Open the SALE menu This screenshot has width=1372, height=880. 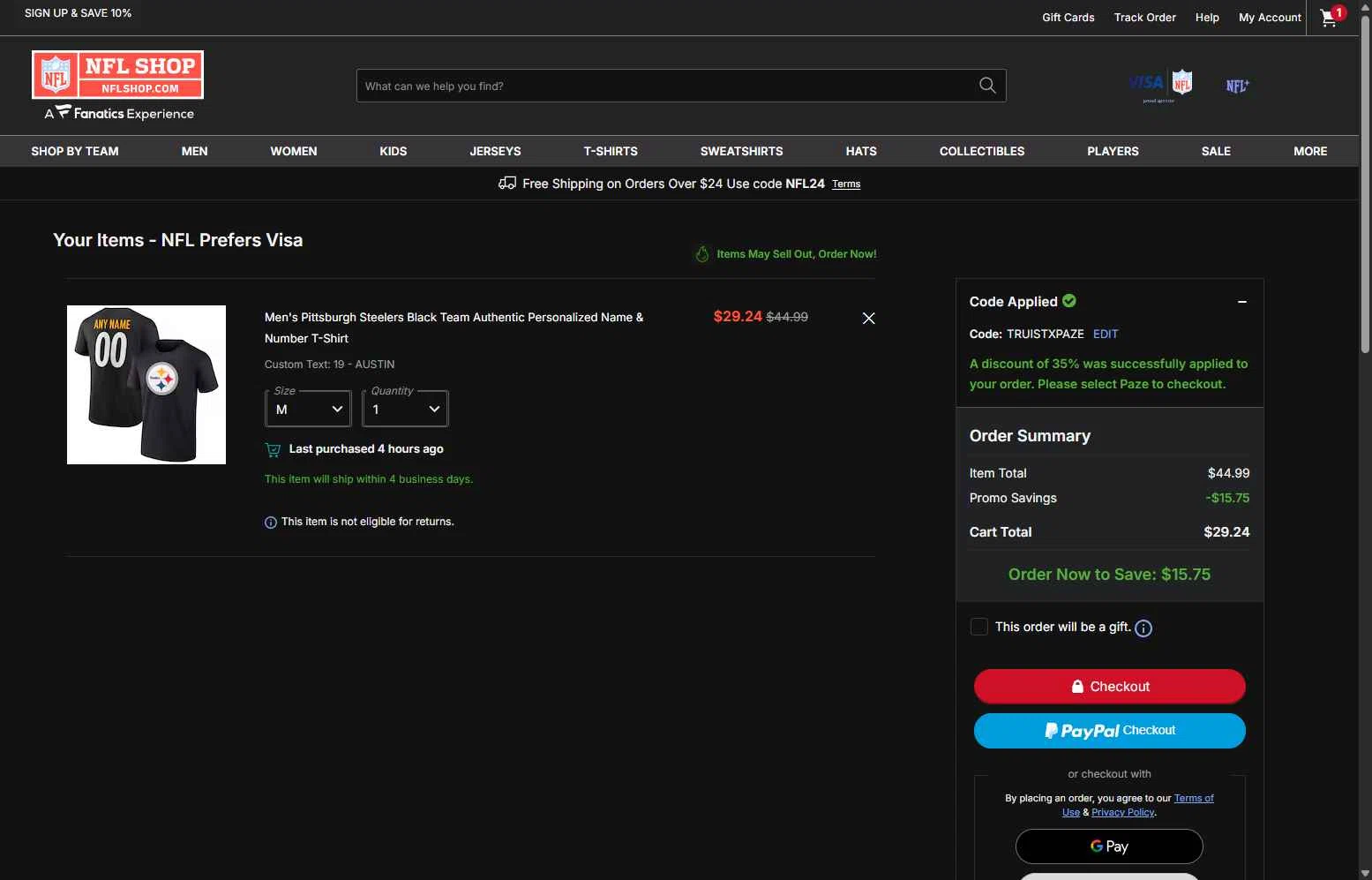(x=1216, y=151)
